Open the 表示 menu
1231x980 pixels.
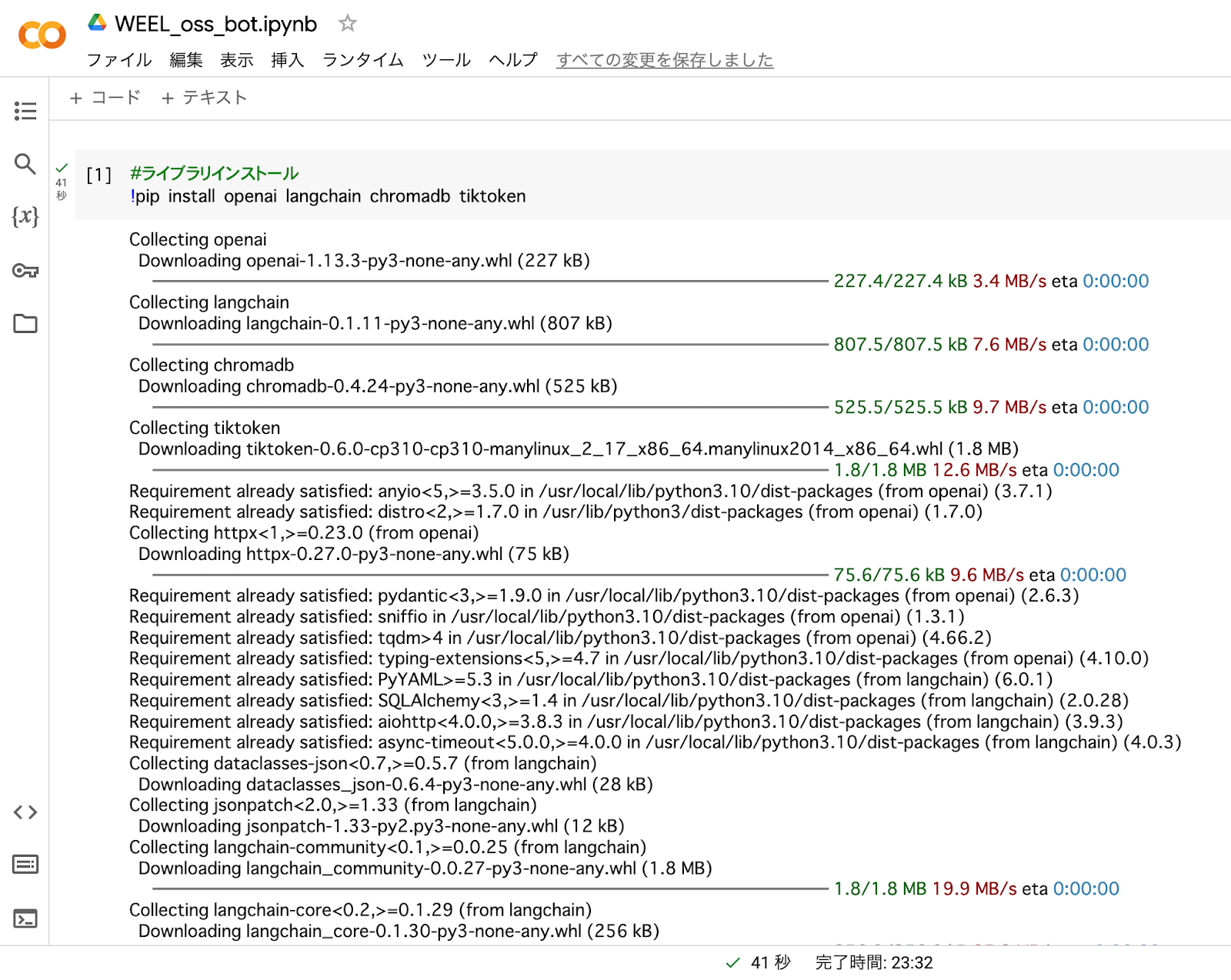click(237, 60)
